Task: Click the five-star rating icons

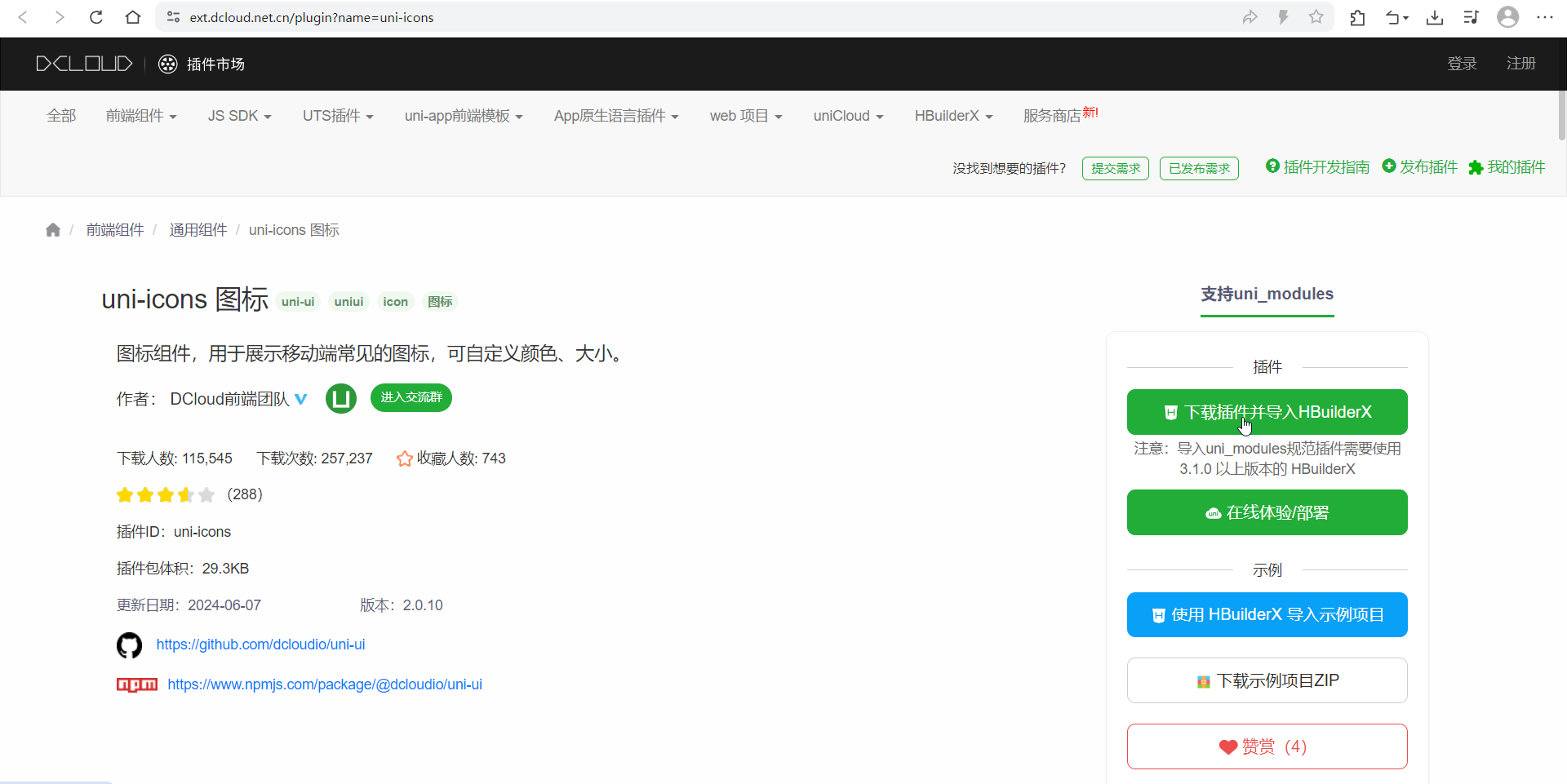Action: pos(166,494)
